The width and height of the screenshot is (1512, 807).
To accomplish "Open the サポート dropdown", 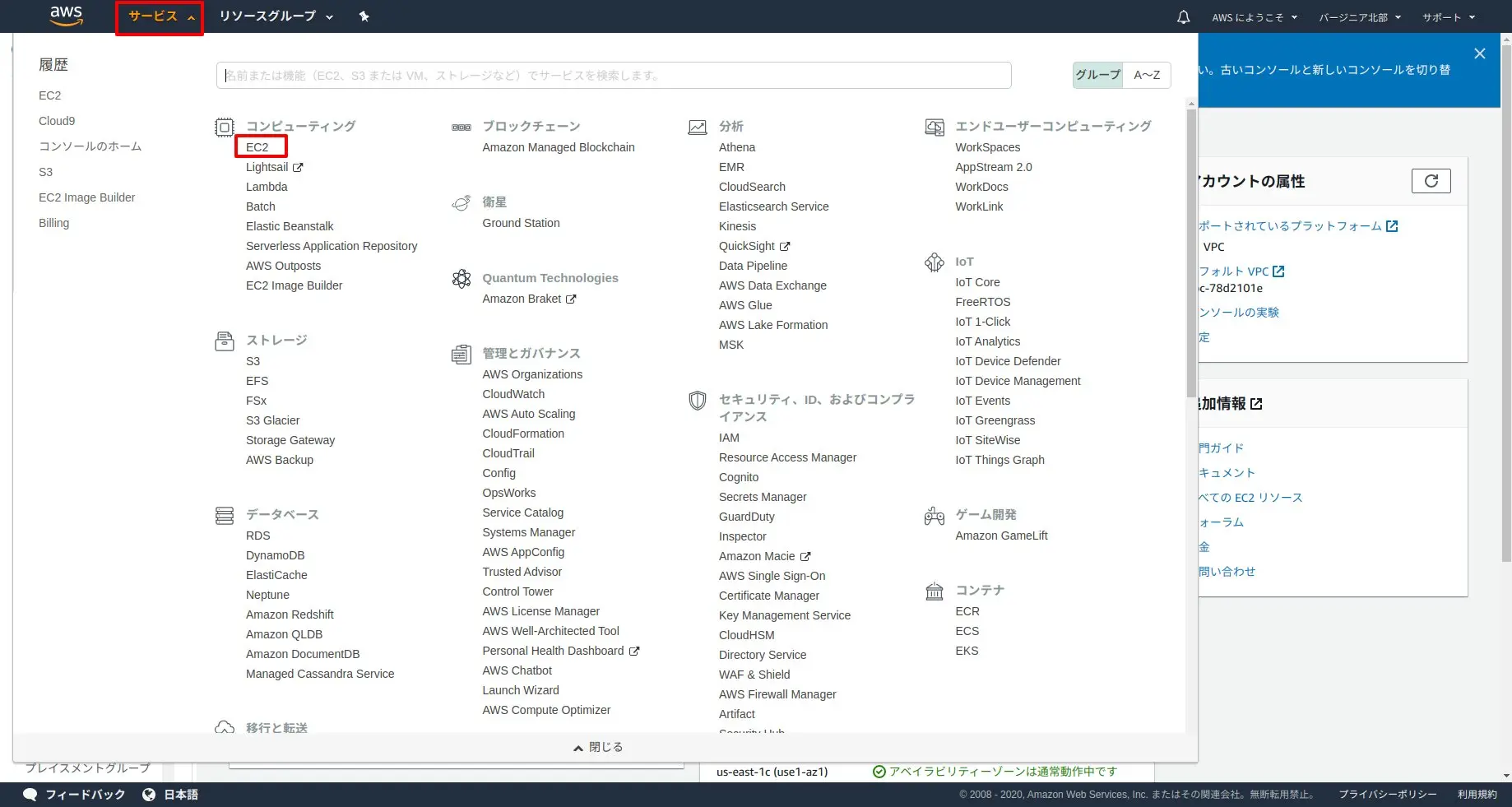I will point(1449,17).
